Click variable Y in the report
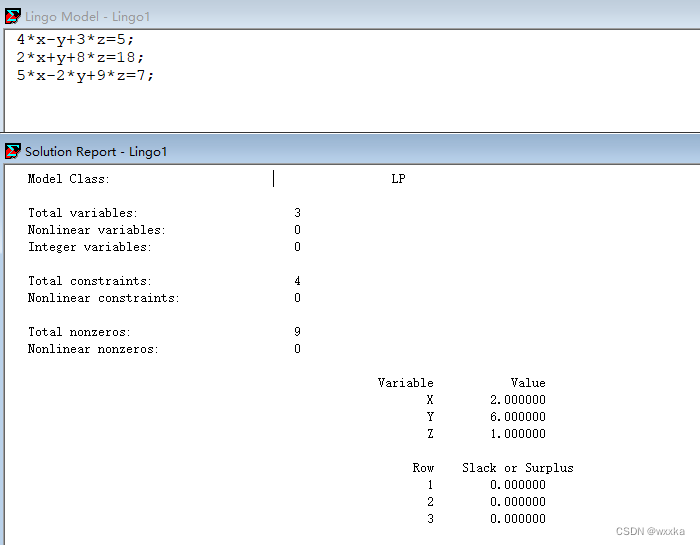This screenshot has height=545, width=700. pyautogui.click(x=430, y=417)
